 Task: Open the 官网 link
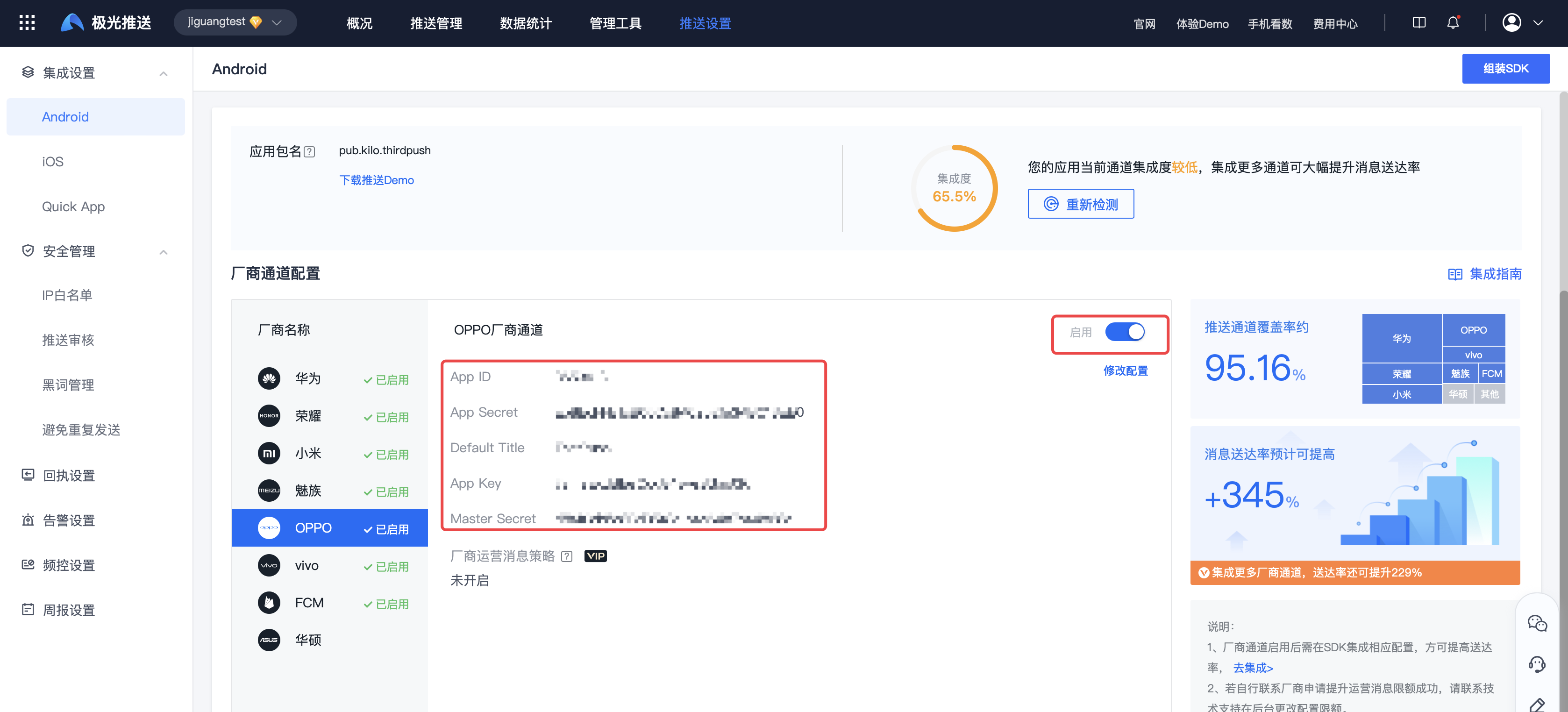pos(1144,24)
